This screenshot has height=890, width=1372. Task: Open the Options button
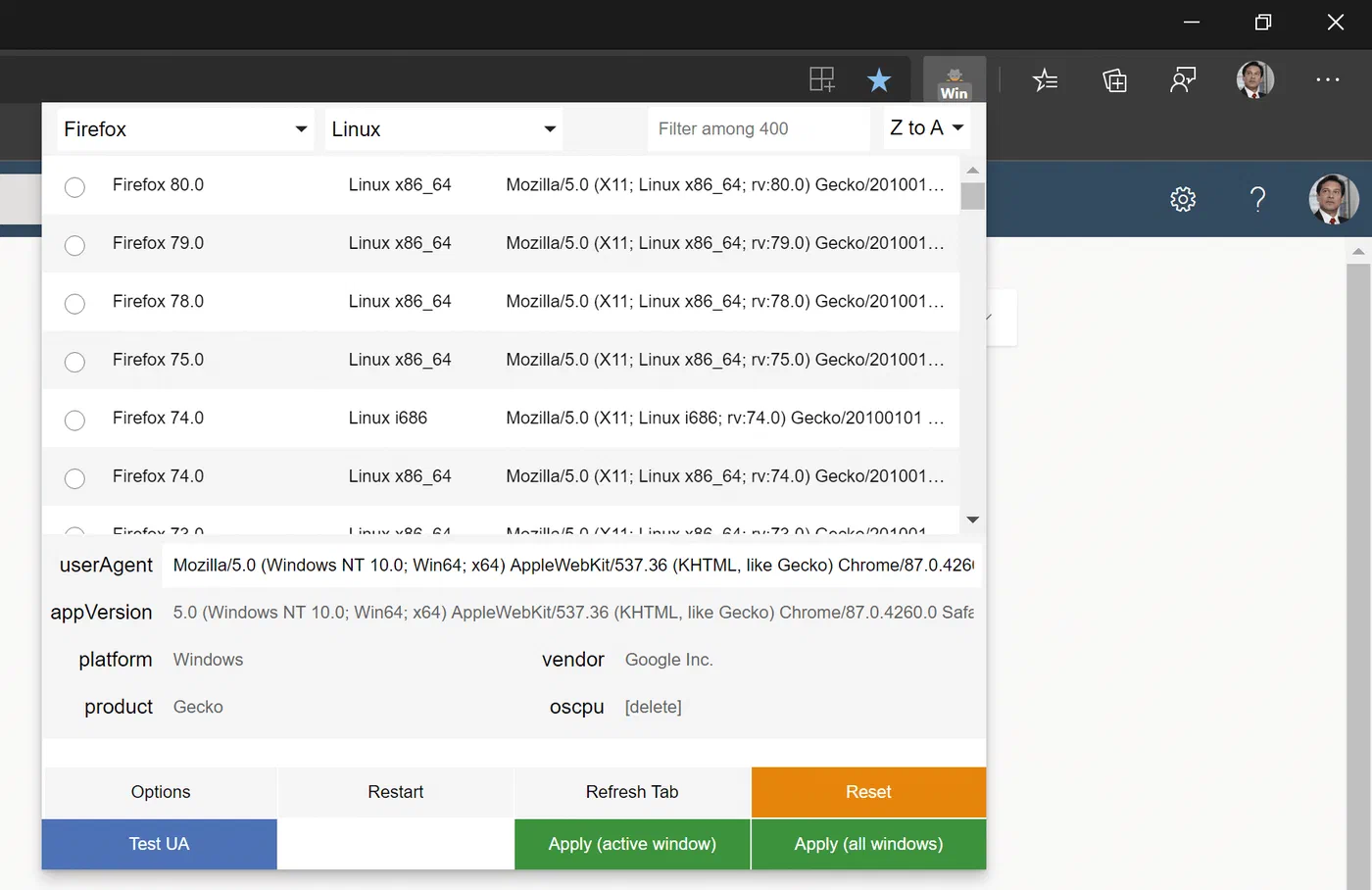(x=161, y=792)
